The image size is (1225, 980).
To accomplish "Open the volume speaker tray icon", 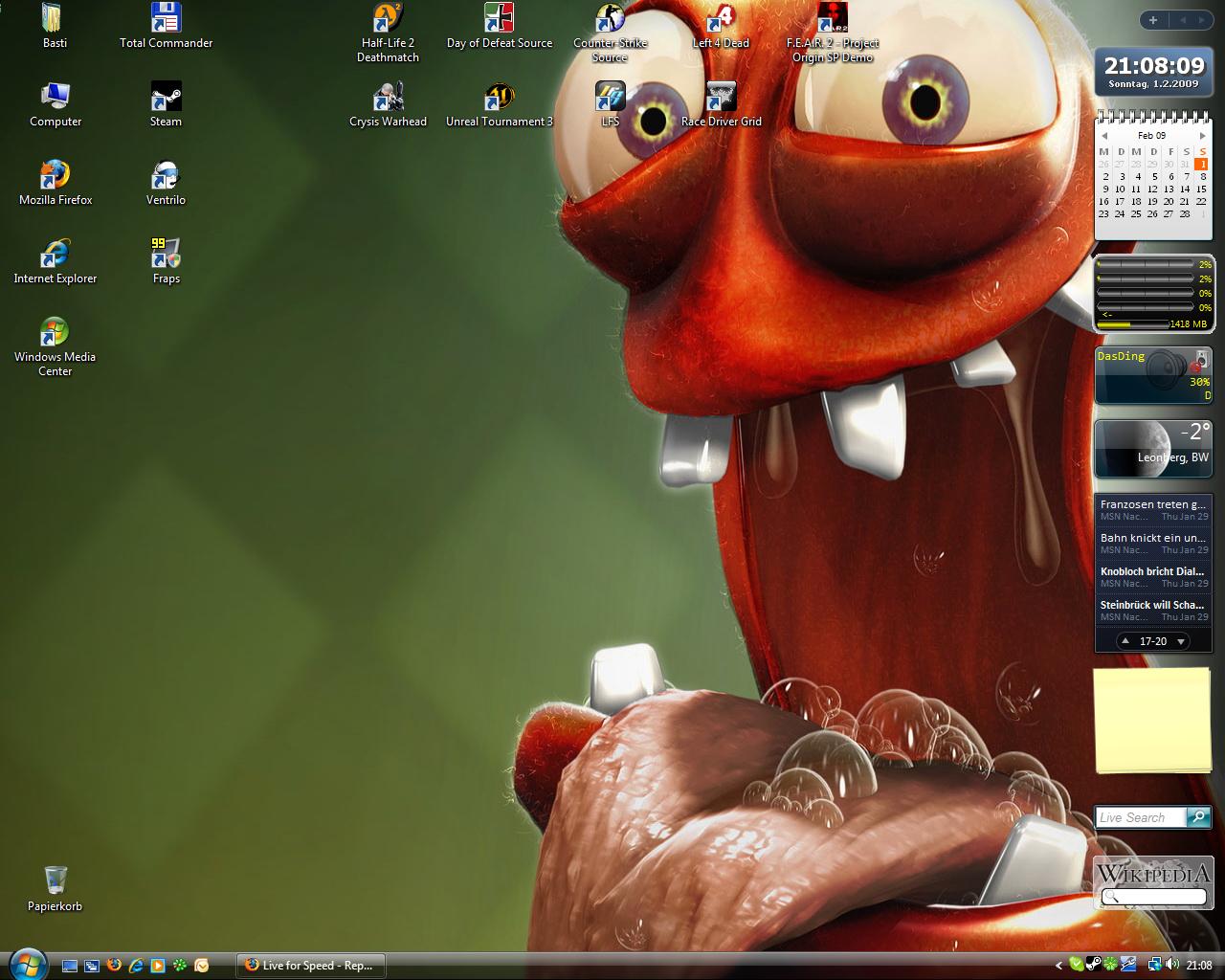I will (1171, 965).
